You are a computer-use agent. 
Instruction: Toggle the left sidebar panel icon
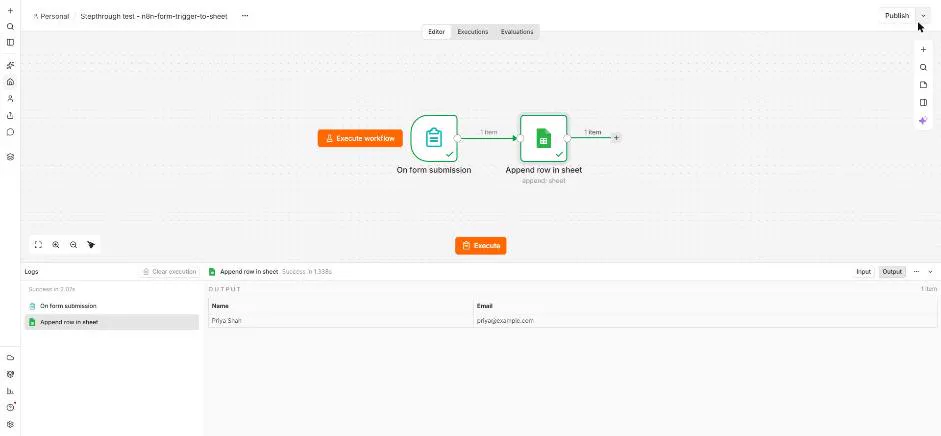coord(10,43)
